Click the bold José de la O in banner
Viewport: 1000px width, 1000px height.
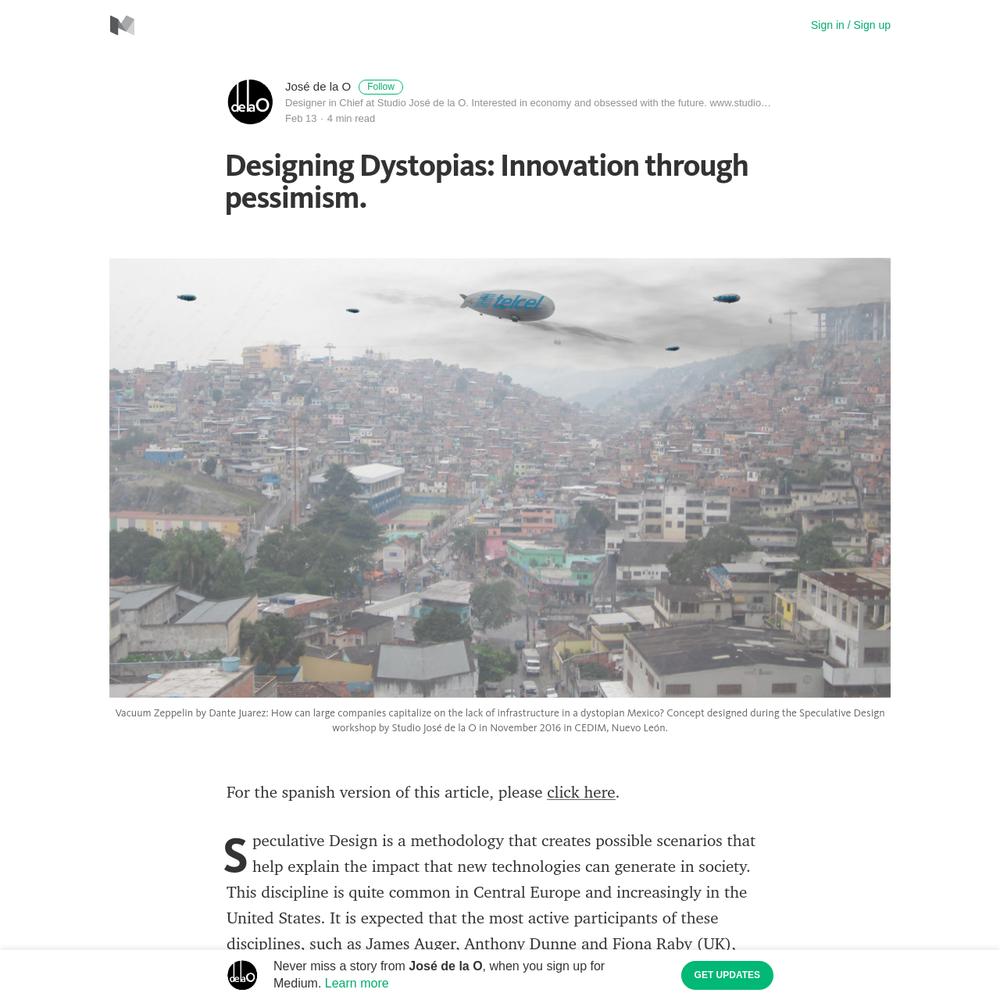pyautogui.click(x=445, y=966)
